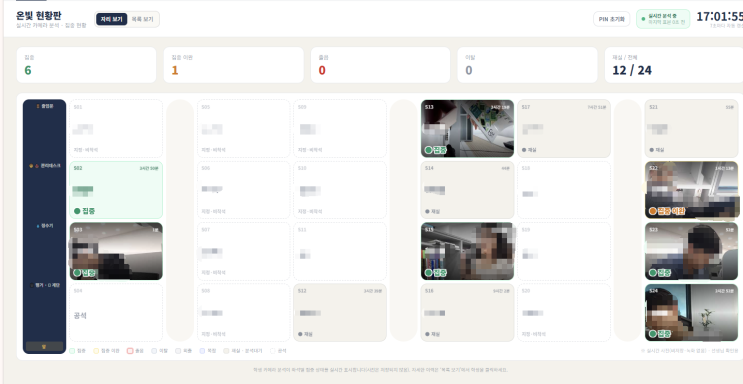This screenshot has width=743, height=384.
Task: Select seat card S20
Action: coord(564,312)
